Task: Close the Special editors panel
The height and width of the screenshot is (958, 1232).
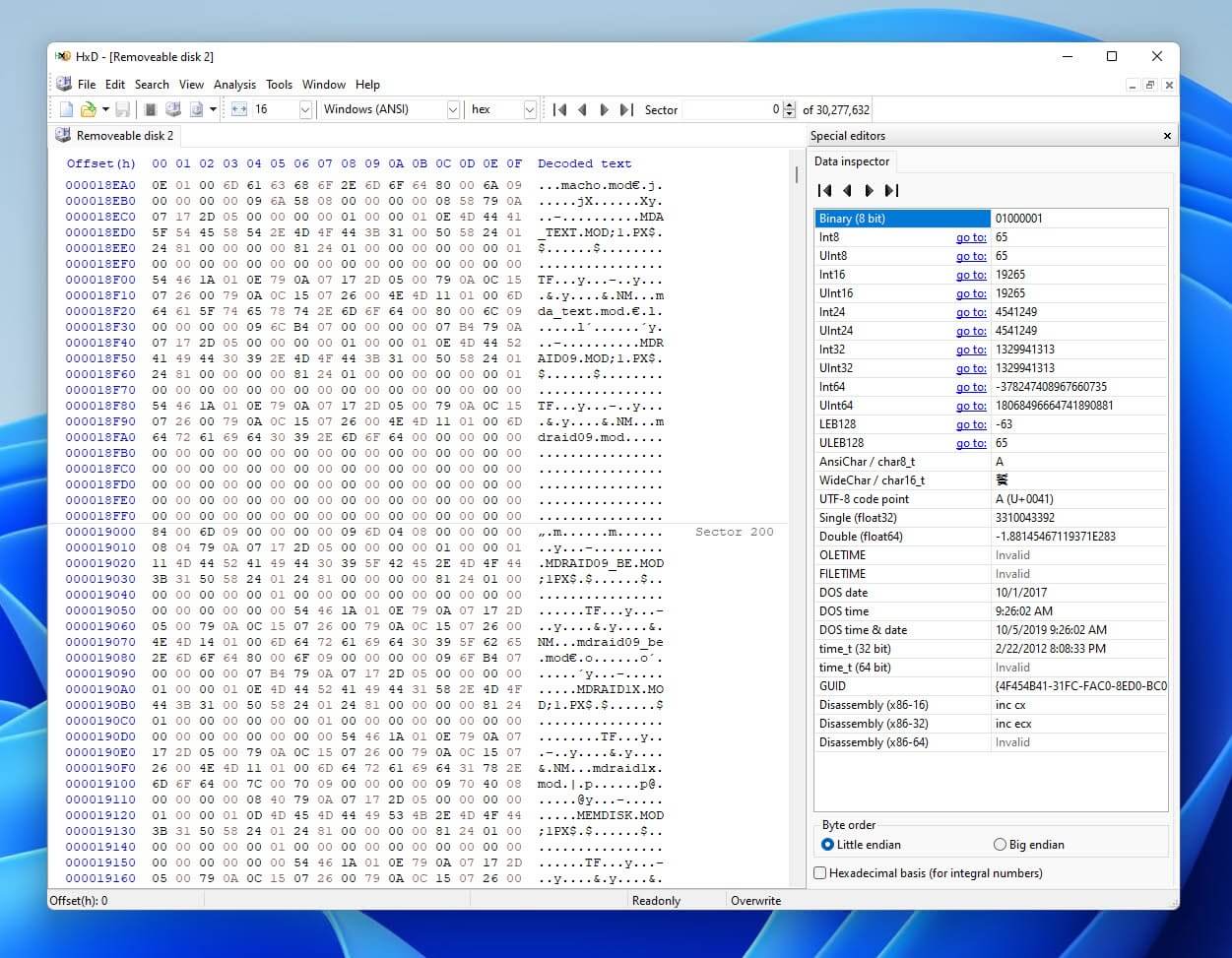Action: (1167, 136)
